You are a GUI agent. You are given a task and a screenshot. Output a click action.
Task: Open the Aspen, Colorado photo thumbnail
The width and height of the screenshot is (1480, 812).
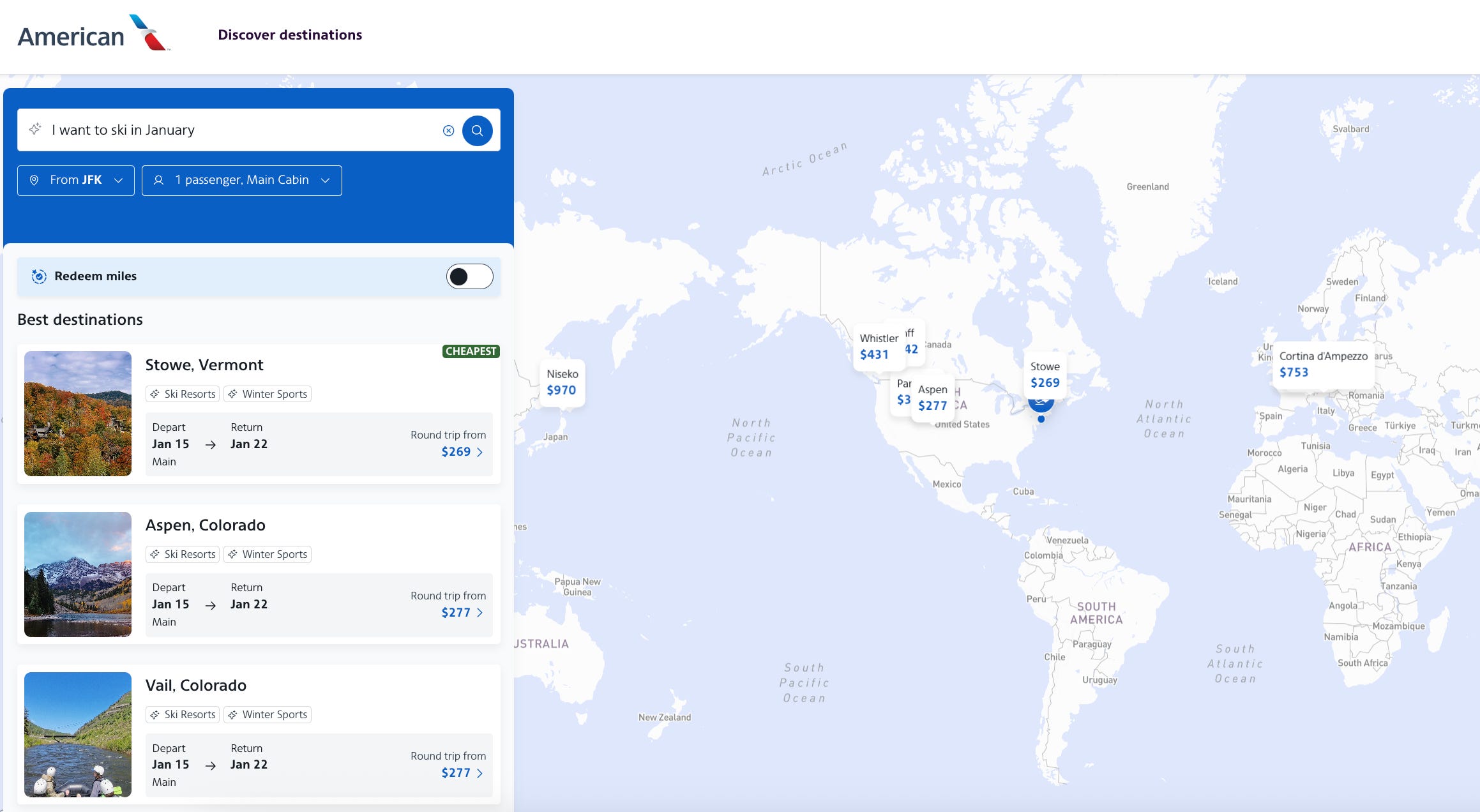click(x=78, y=574)
